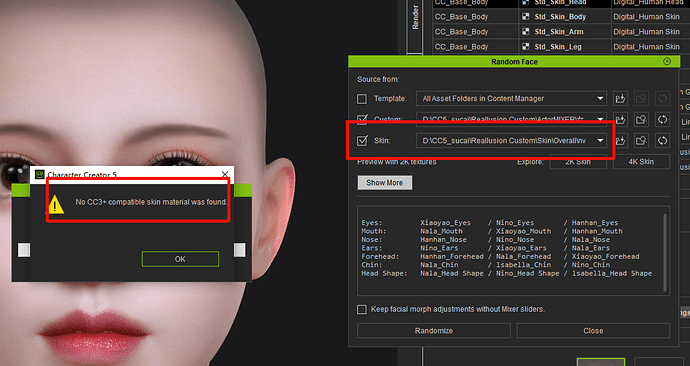Click the 2K Skin explore button
This screenshot has width=690, height=366.
coord(578,162)
